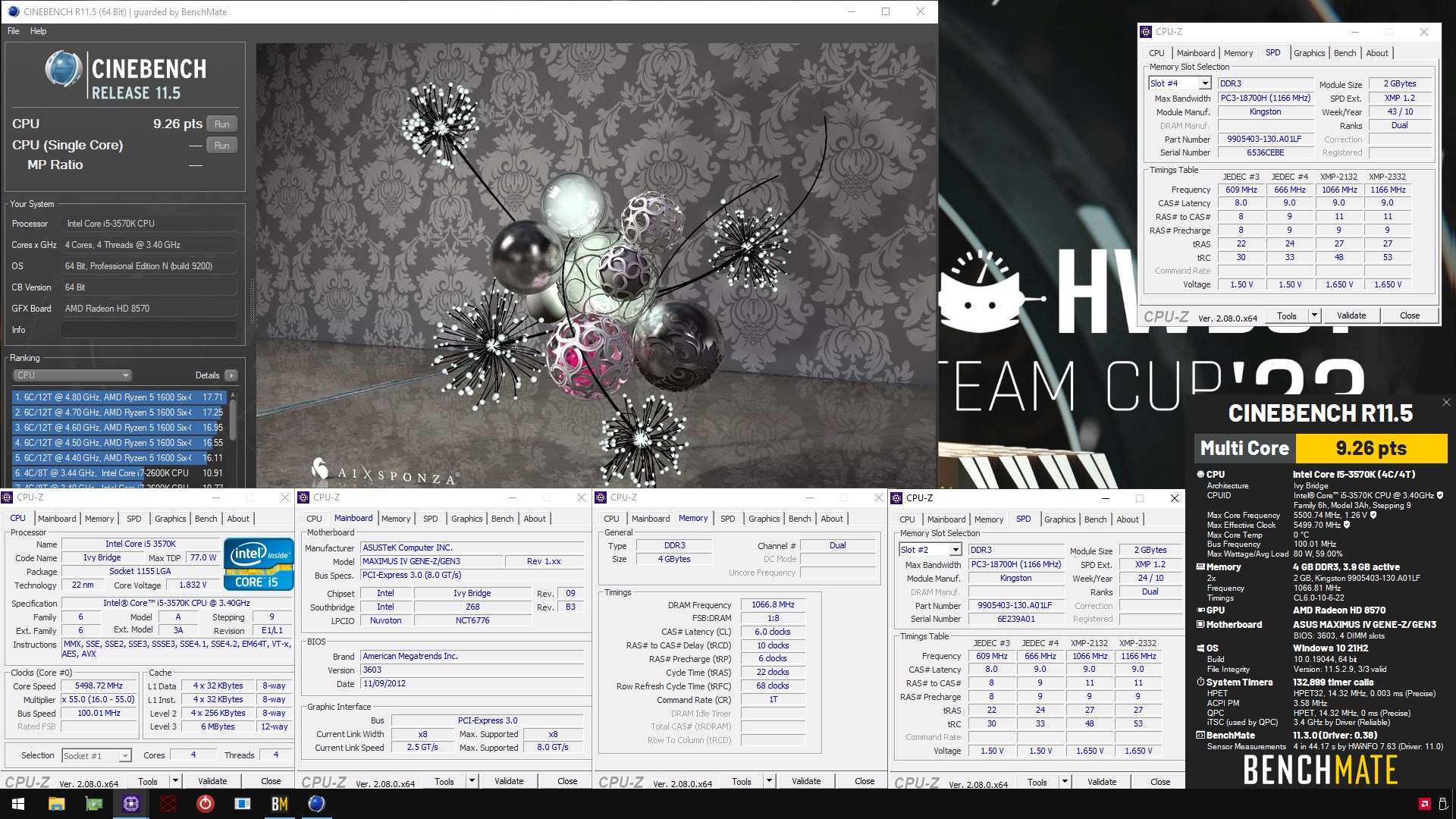Click the 9905403-130.A01LF part number in Slot #4 window
This screenshot has width=1456, height=819.
pyautogui.click(x=1265, y=139)
